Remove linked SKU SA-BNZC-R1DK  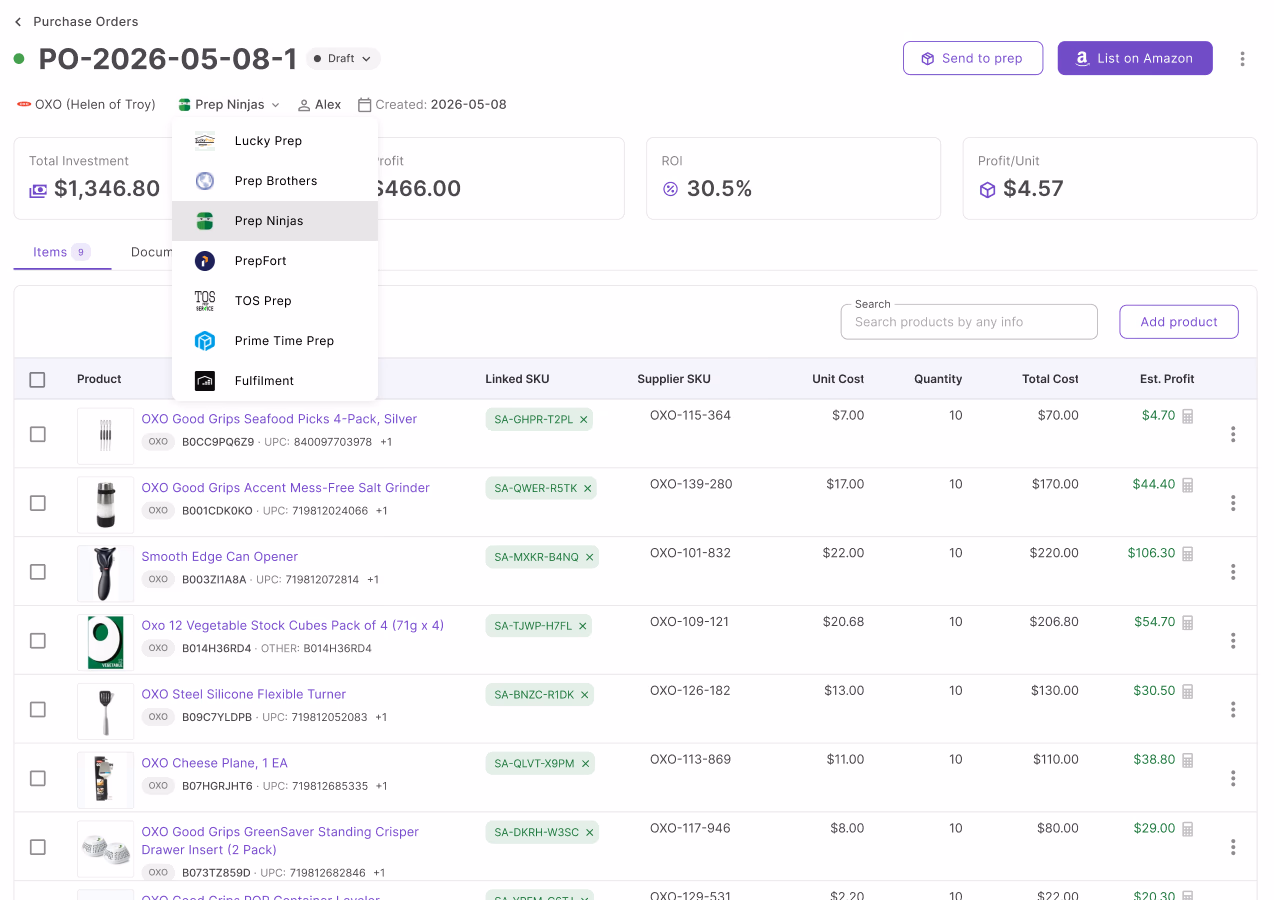pyautogui.click(x=585, y=695)
